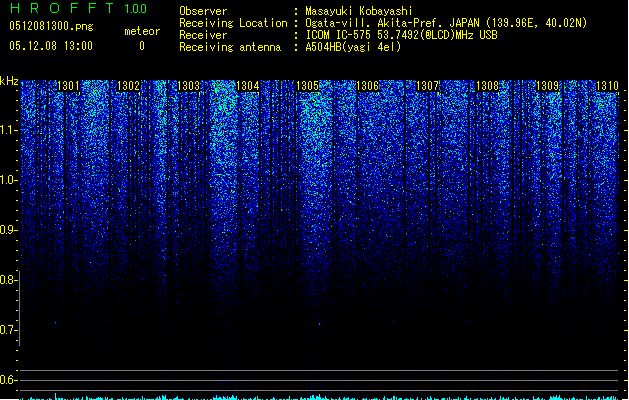Image resolution: width=629 pixels, height=400 pixels.
Task: Click the 1310 time marker
Action: (607, 86)
